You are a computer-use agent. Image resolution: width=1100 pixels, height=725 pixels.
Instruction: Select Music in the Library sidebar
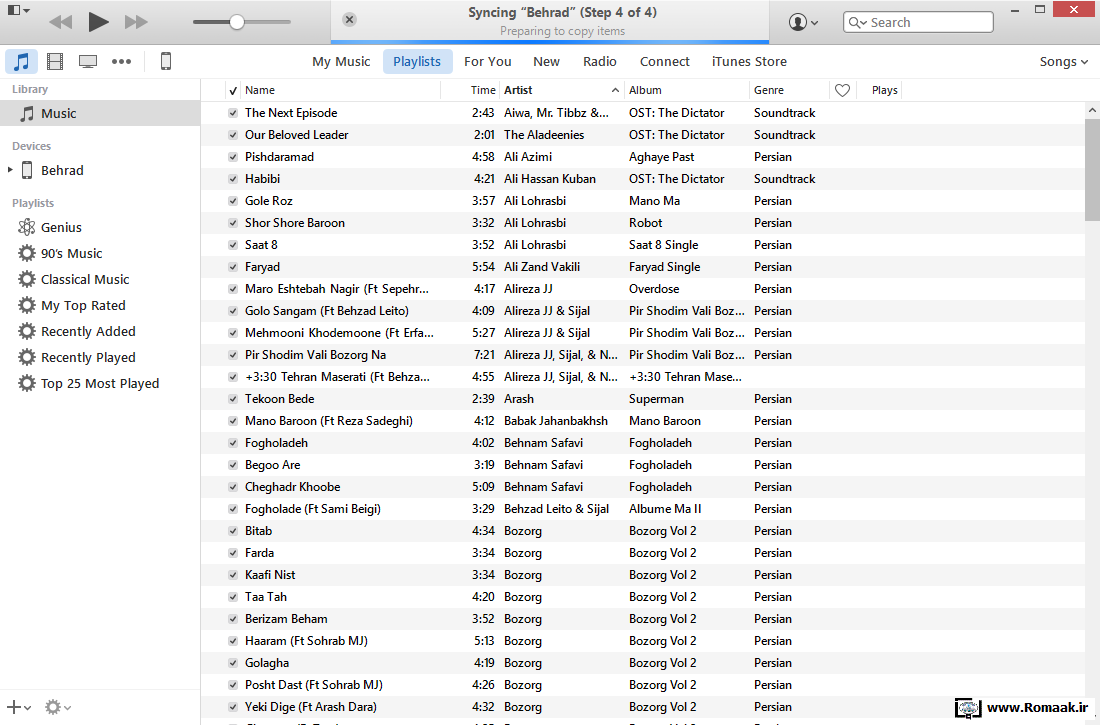click(x=100, y=113)
